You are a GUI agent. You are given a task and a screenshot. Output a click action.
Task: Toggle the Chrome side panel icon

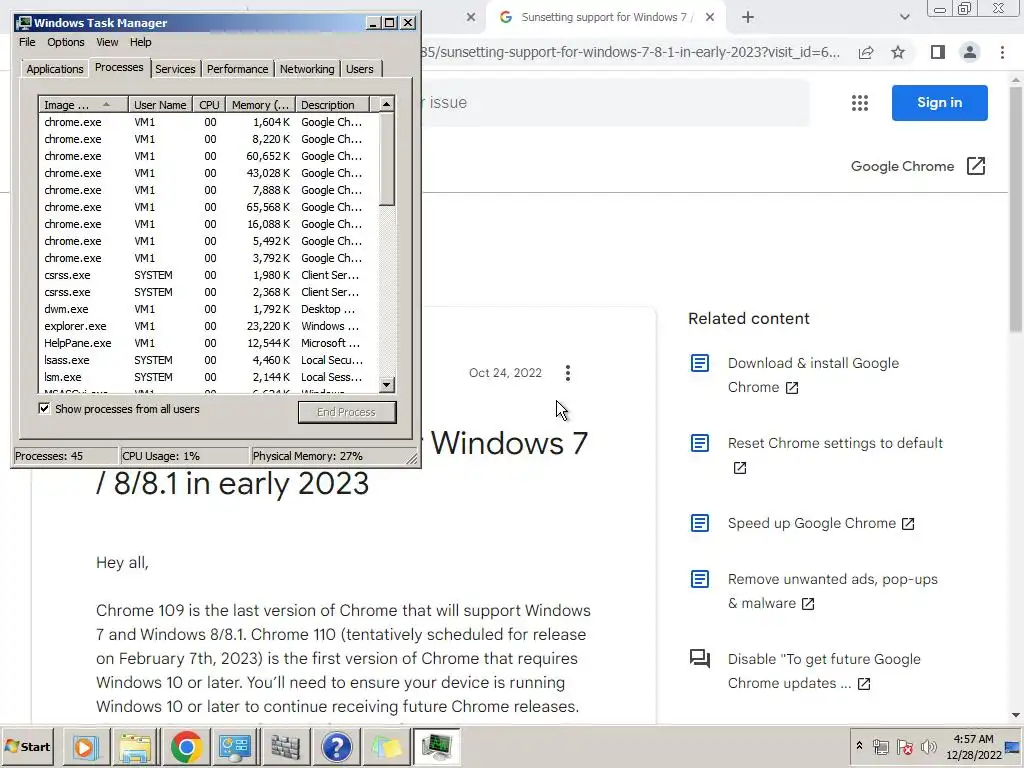coord(938,52)
